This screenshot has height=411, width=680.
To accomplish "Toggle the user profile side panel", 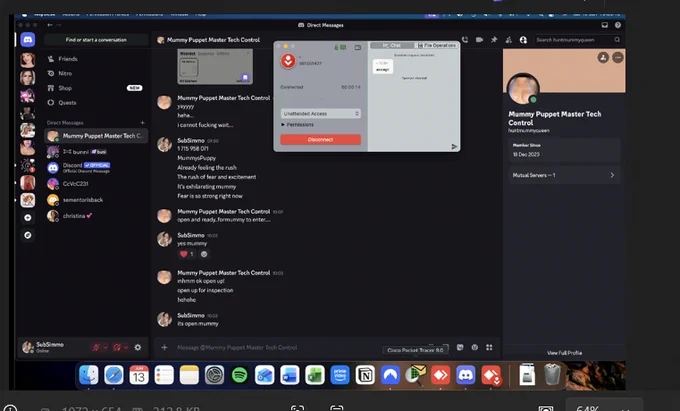I will (523, 40).
